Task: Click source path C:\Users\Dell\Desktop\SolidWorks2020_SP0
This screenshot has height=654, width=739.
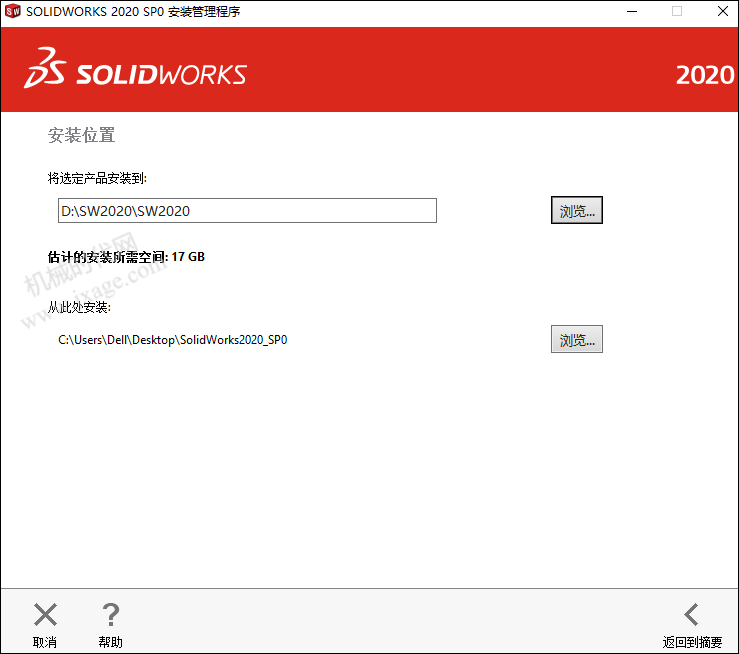Action: (172, 340)
